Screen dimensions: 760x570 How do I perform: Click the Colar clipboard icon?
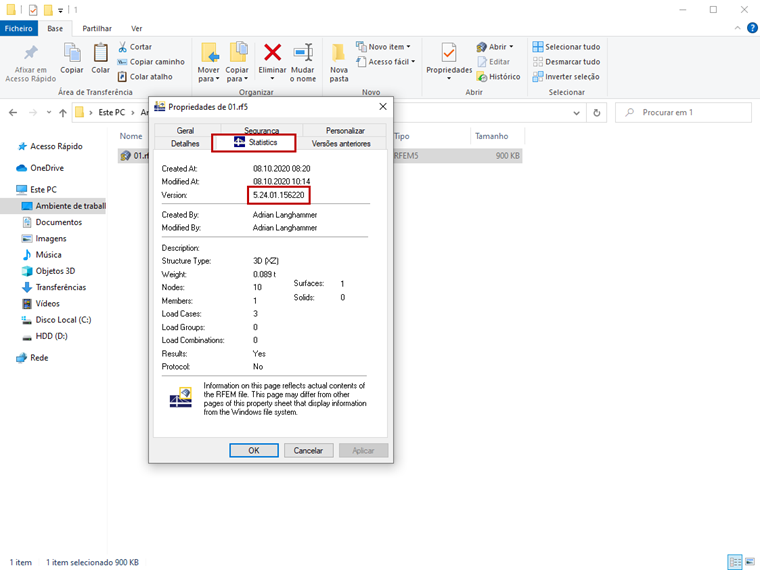pos(100,52)
